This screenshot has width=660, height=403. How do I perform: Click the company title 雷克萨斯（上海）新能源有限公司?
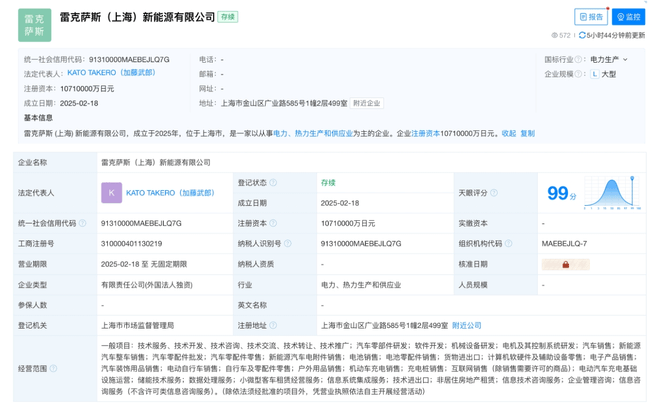(137, 17)
